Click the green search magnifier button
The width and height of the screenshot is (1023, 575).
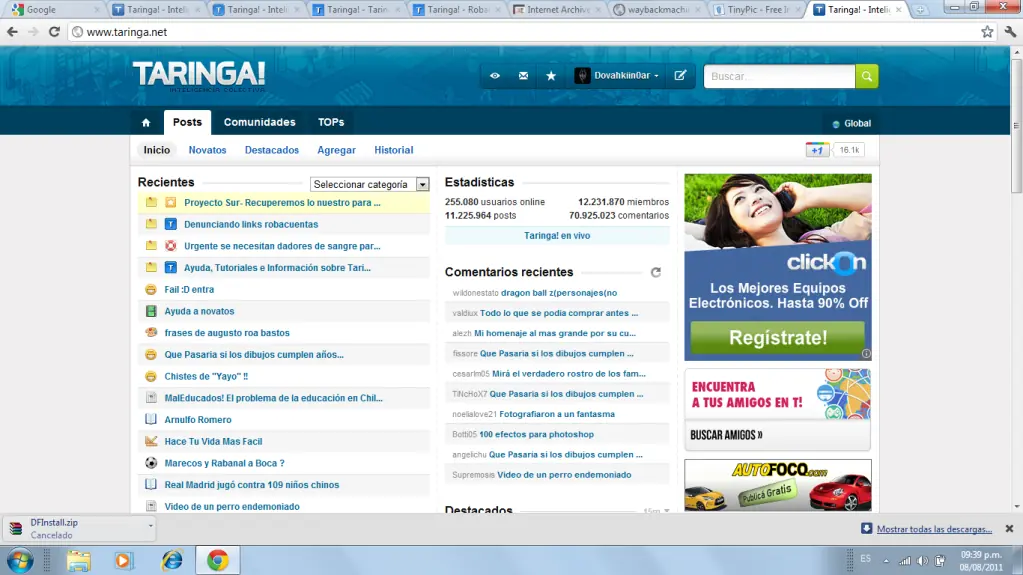(x=866, y=76)
